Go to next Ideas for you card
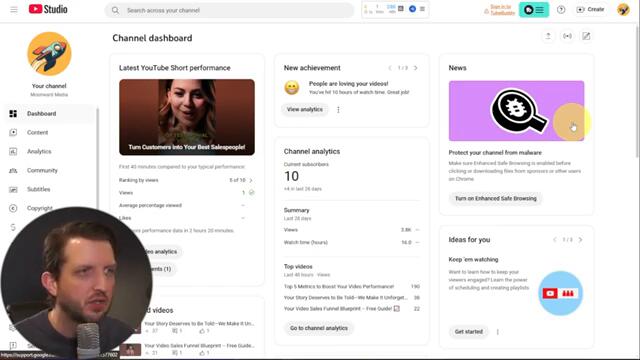Image resolution: width=640 pixels, height=360 pixels. 580,240
